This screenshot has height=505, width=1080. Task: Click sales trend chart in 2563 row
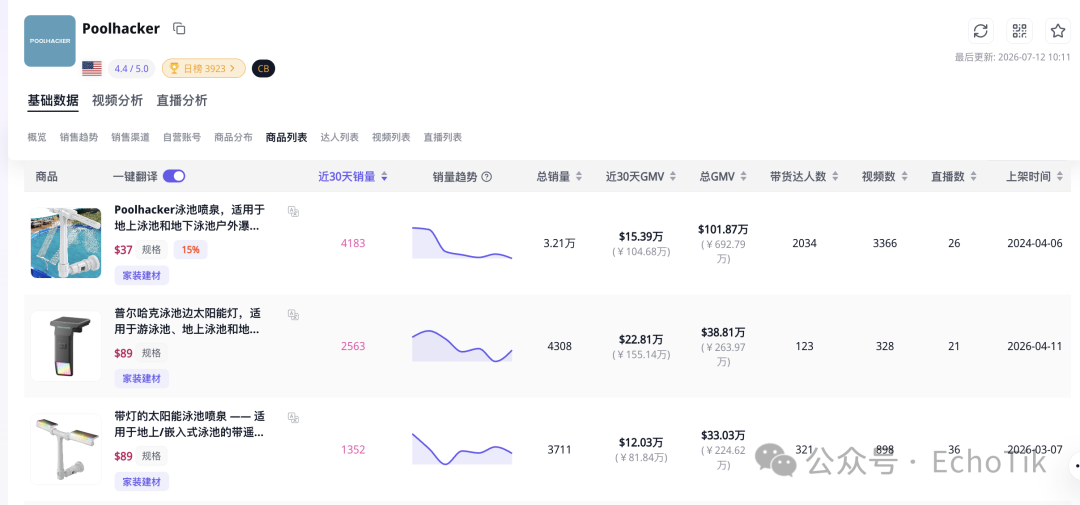462,346
